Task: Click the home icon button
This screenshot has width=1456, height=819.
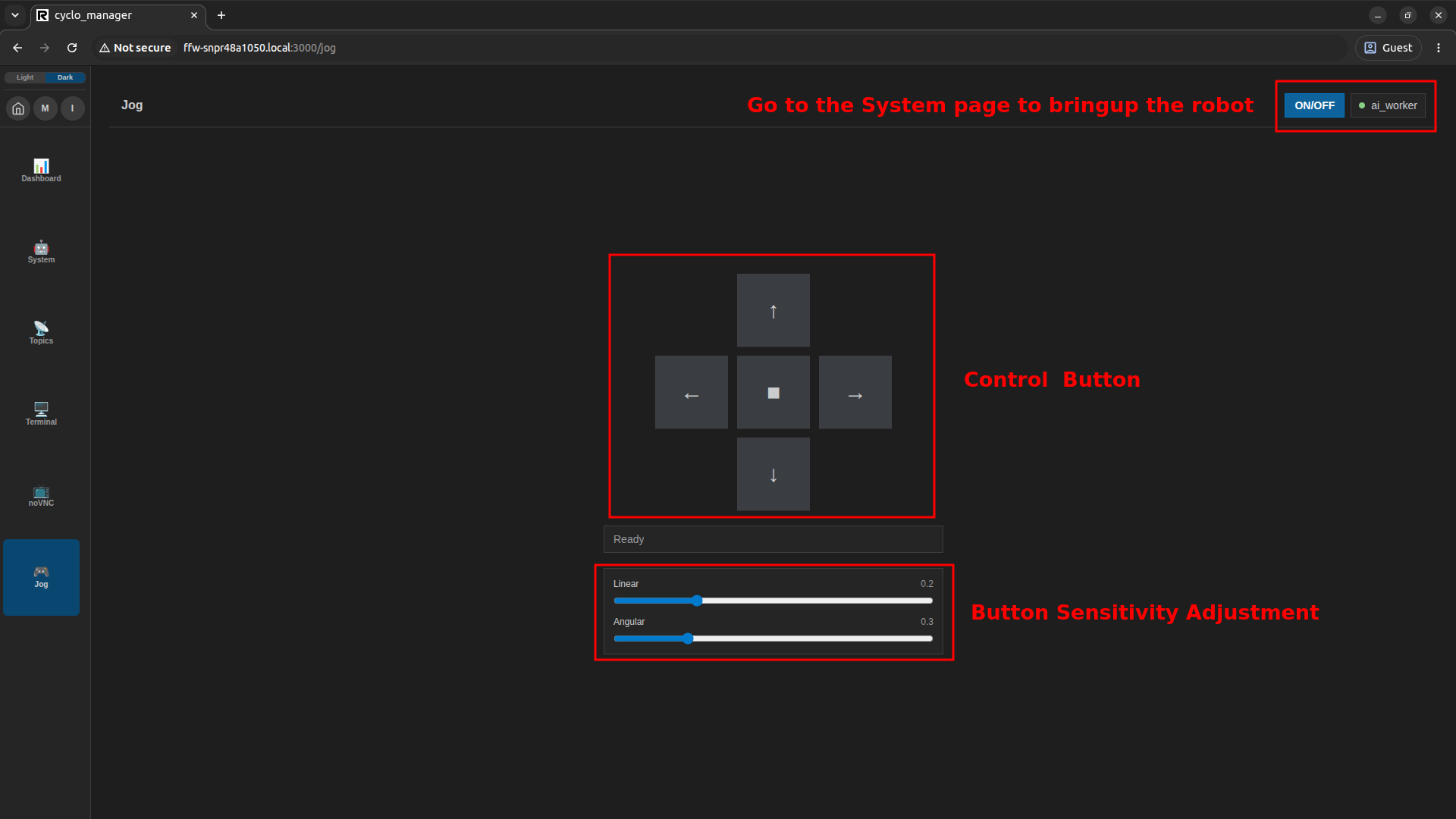Action: pos(18,108)
